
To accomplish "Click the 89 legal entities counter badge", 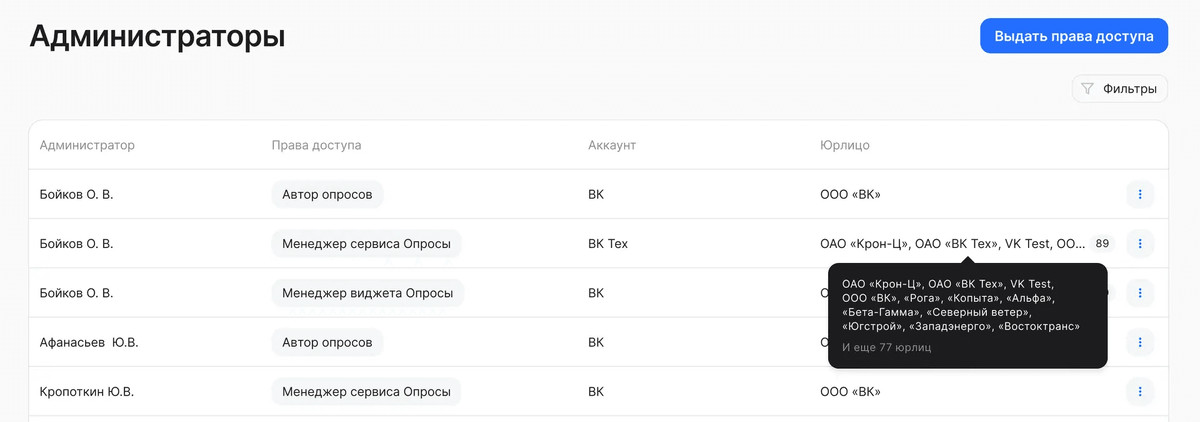I will (x=1102, y=243).
